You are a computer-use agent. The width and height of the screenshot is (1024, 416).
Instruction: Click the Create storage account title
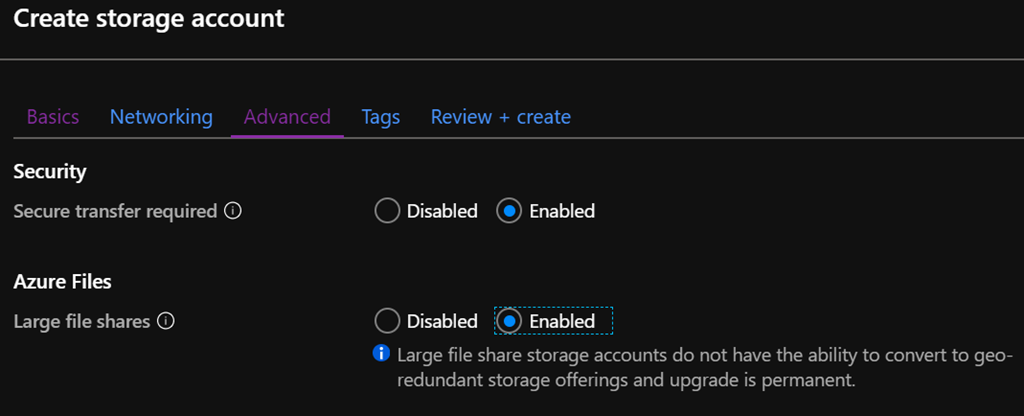[148, 18]
